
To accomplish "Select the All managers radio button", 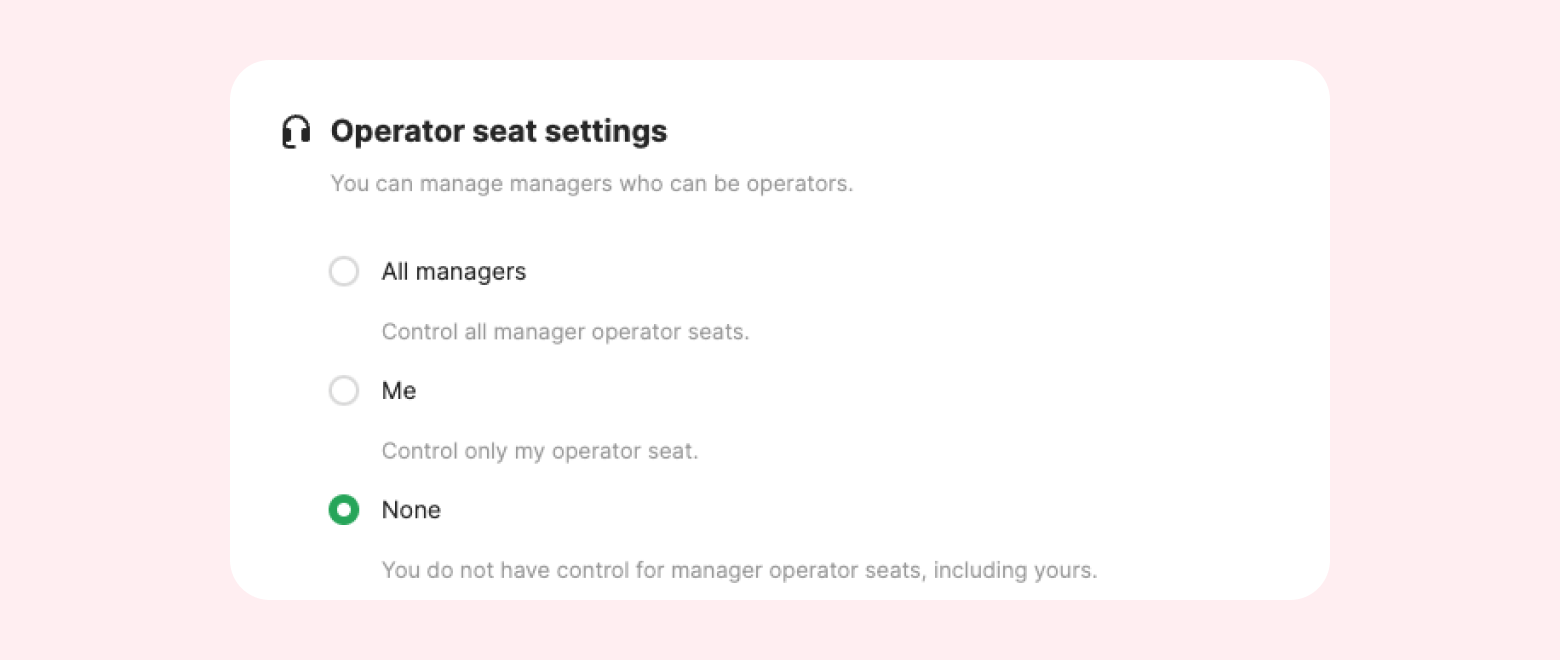I will click(344, 272).
